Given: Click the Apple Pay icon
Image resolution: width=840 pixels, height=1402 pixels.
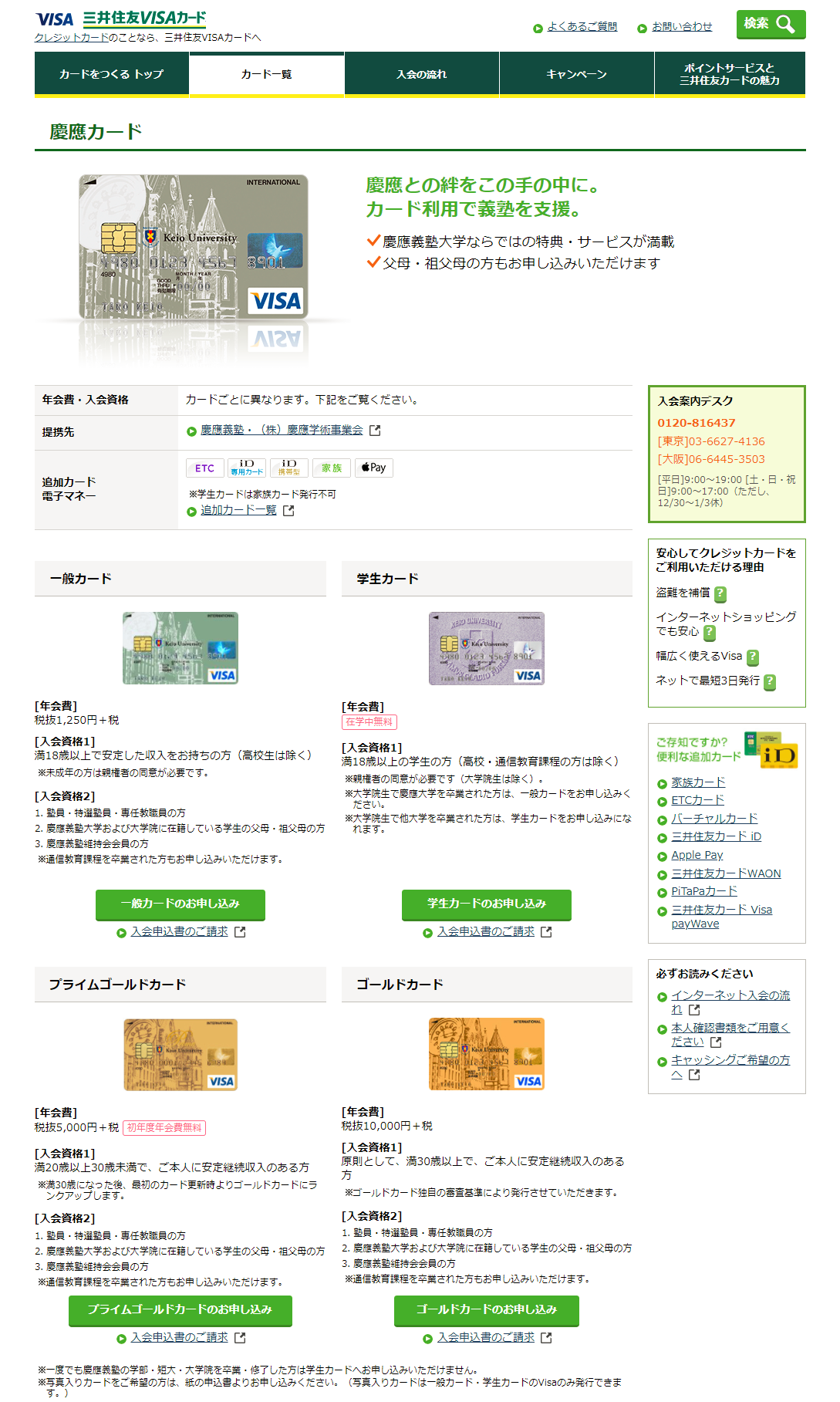Looking at the screenshot, I should [x=374, y=468].
